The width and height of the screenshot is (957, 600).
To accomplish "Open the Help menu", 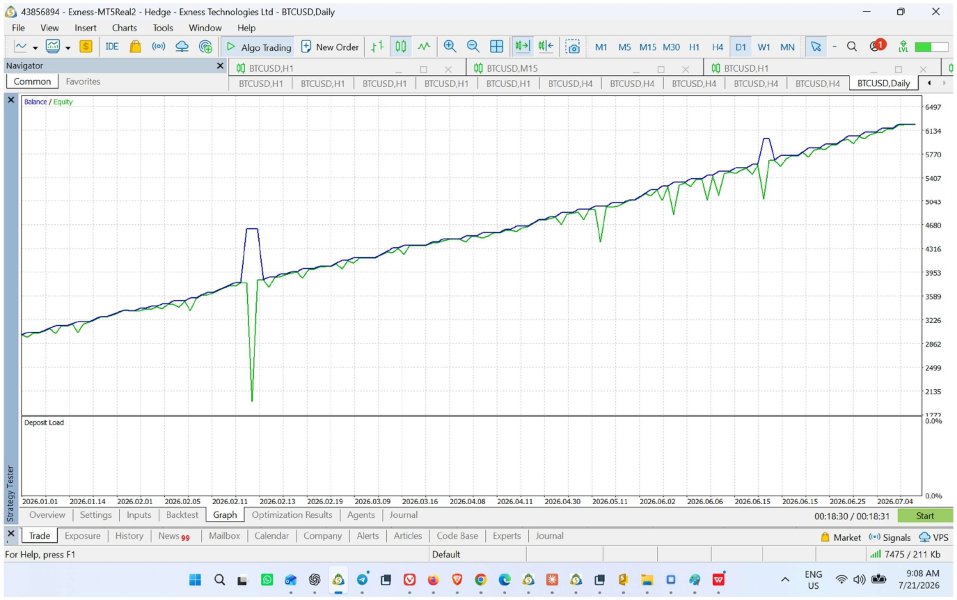I will (247, 27).
